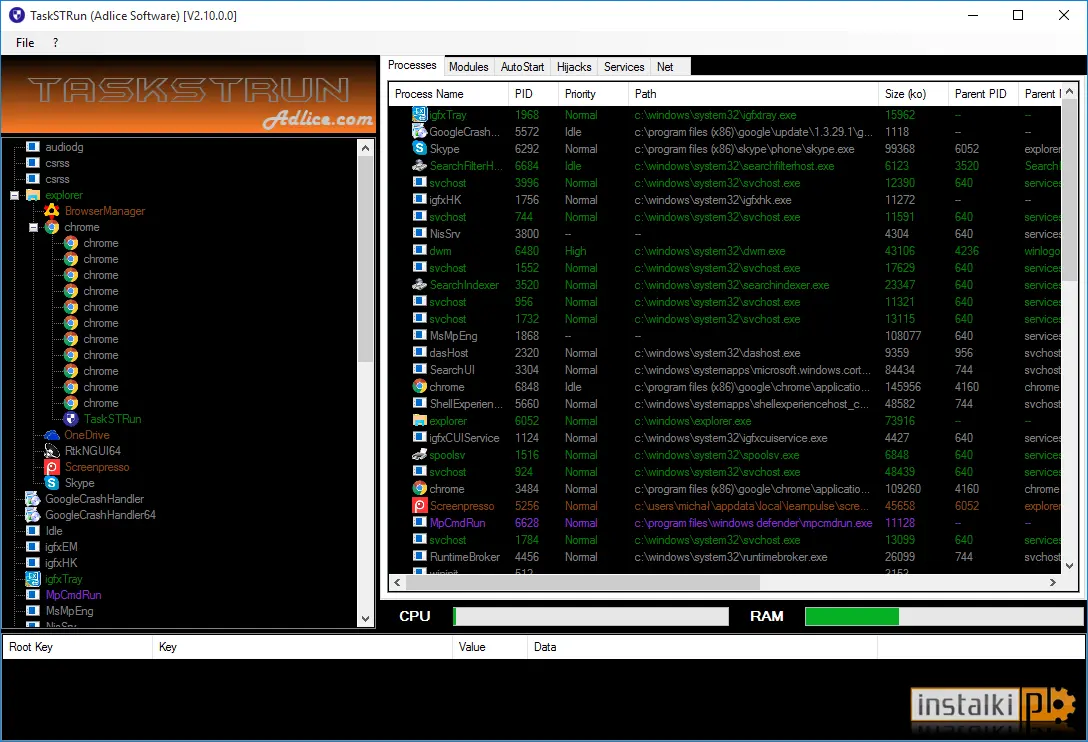The height and width of the screenshot is (742, 1088).
Task: Click process table scroll down arrow
Action: coord(1069,566)
